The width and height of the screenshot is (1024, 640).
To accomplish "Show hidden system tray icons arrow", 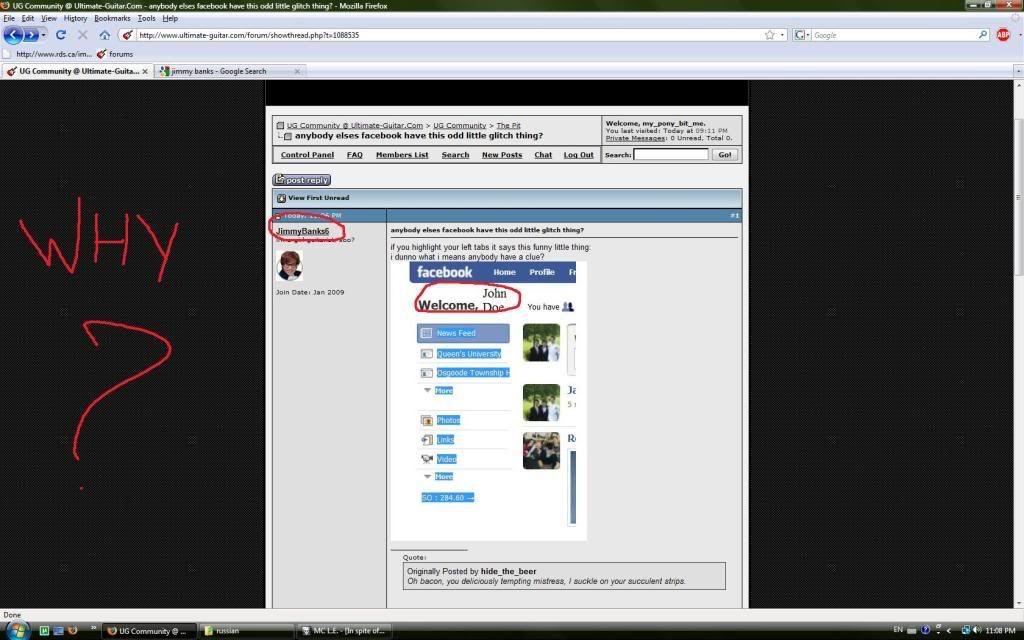I will pyautogui.click(x=949, y=630).
